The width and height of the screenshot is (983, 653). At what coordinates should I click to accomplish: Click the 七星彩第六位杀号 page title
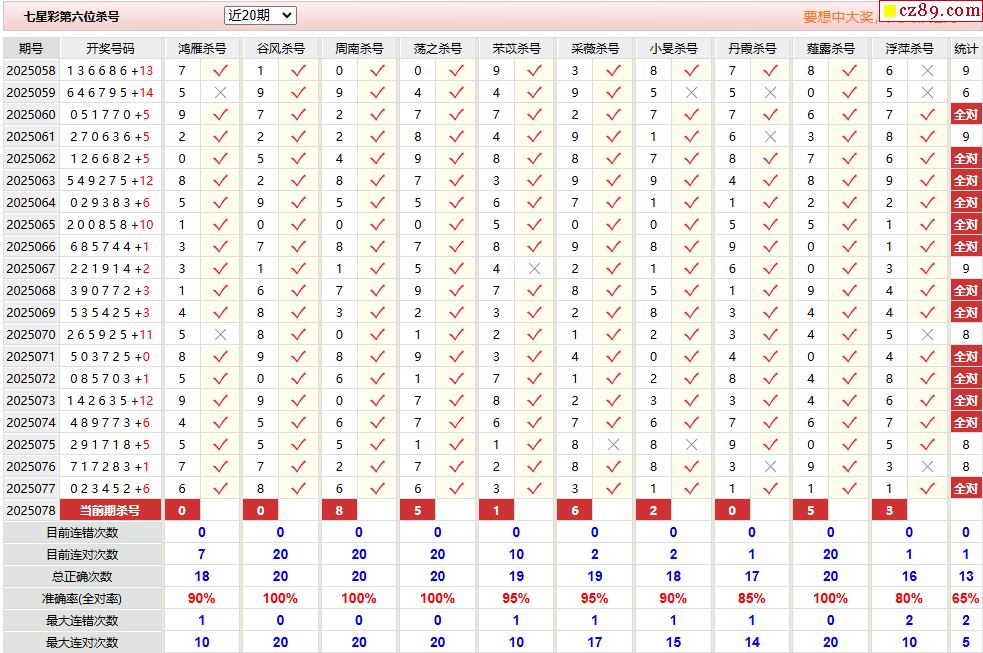(x=71, y=17)
